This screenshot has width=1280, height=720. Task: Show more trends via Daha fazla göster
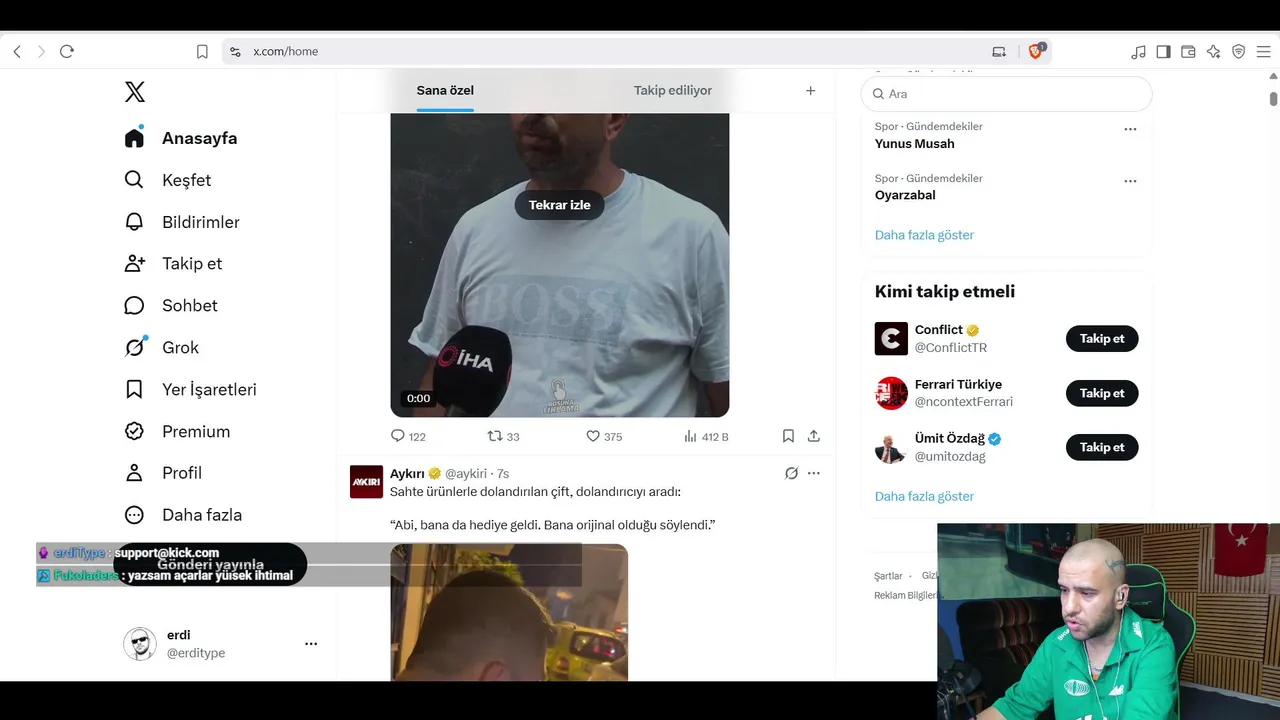(924, 235)
